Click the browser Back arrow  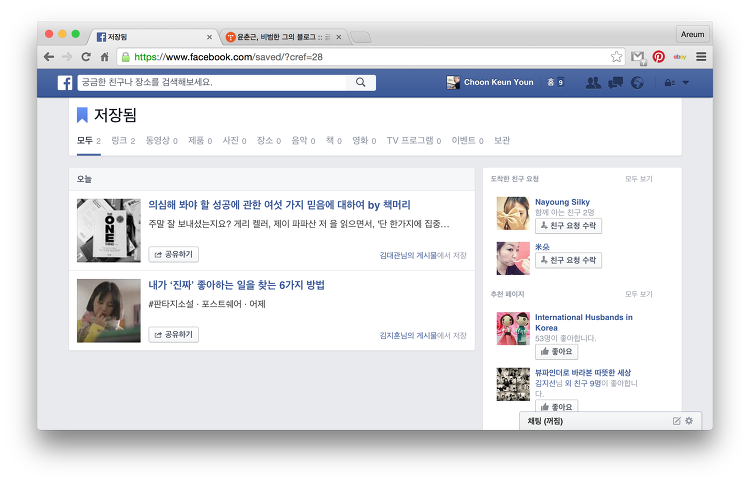49,57
